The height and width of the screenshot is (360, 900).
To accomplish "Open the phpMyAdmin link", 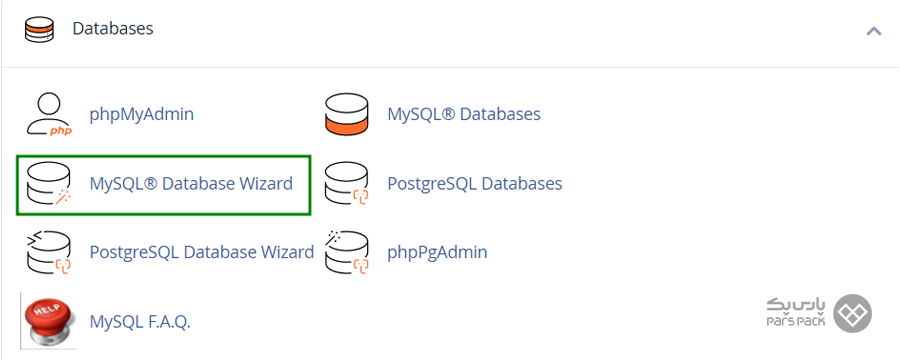I will click(x=141, y=114).
